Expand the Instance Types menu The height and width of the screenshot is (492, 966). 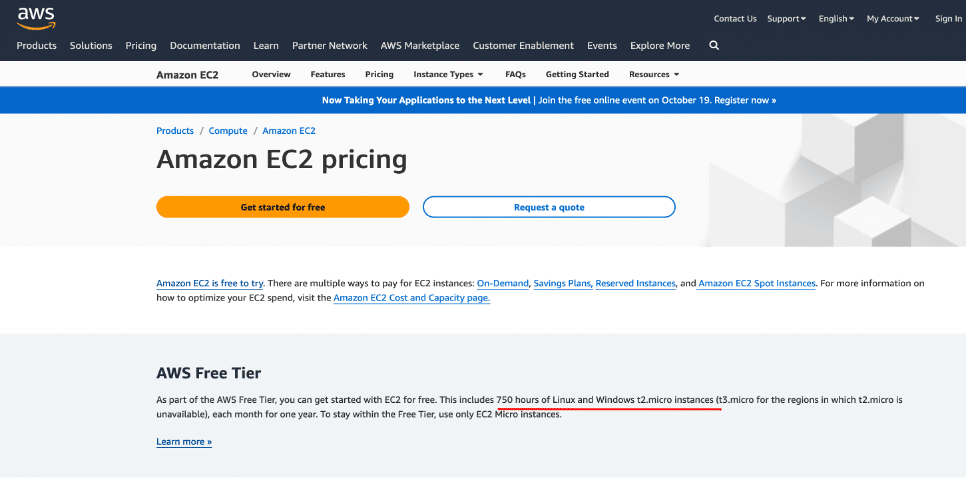448,74
